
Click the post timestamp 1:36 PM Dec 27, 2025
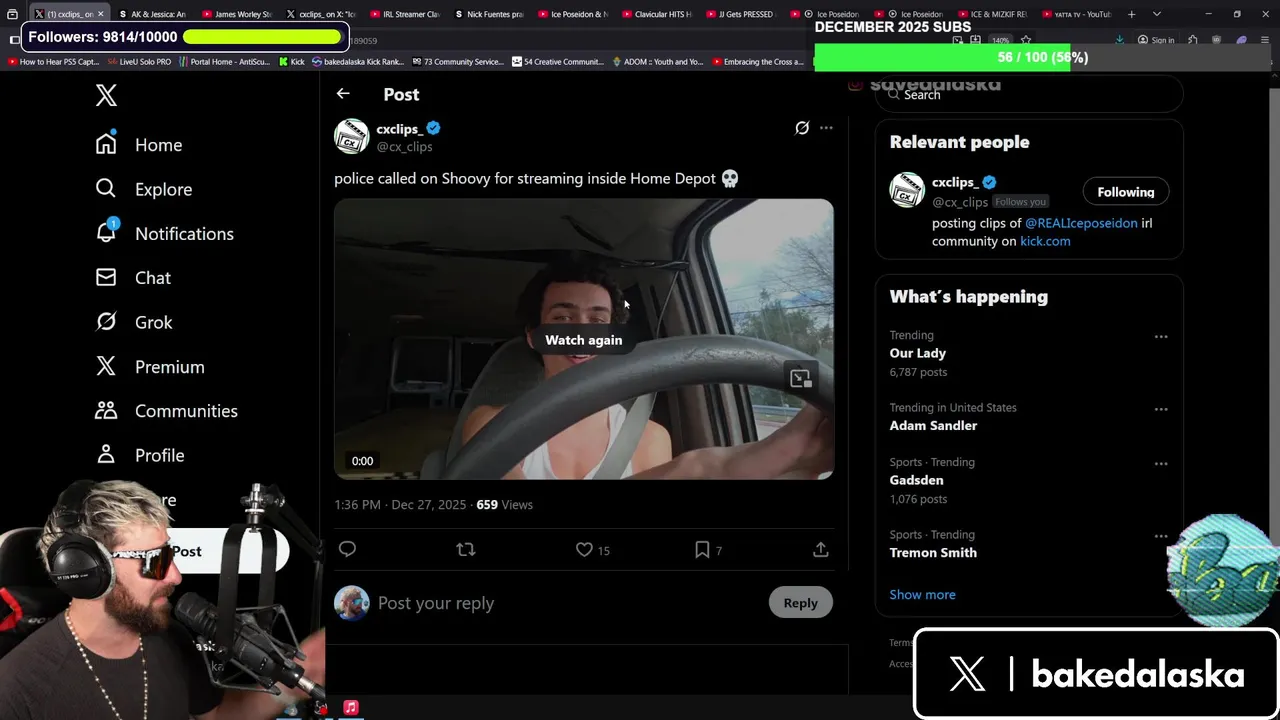tap(400, 505)
